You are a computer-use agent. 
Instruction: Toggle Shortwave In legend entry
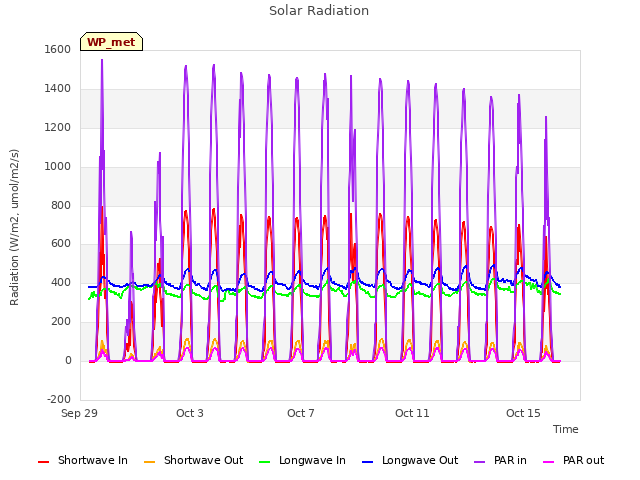83,461
